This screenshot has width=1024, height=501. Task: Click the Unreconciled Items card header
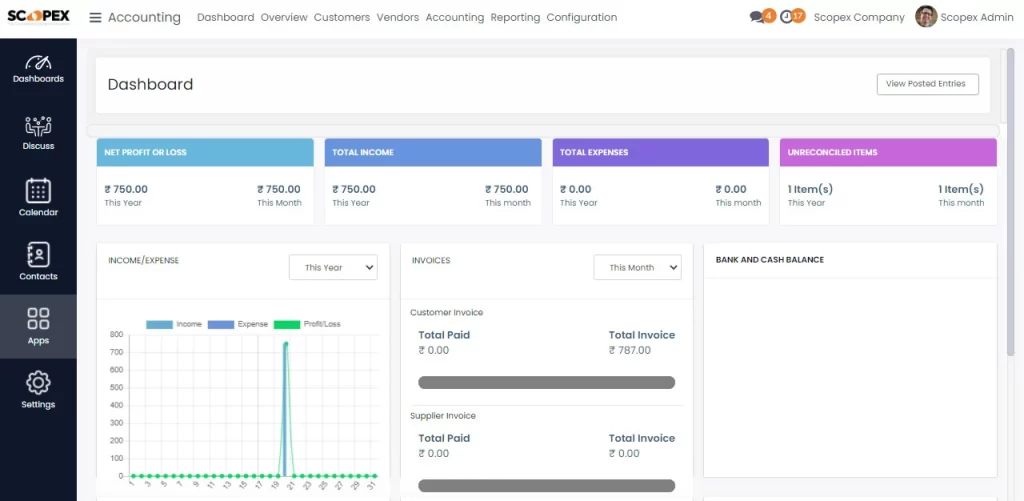pos(888,152)
